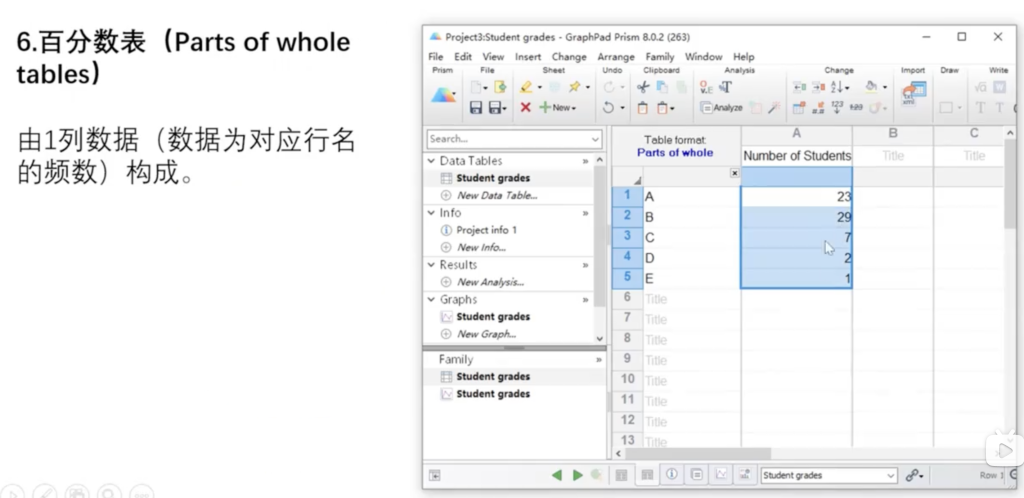Open the Insert menu

[528, 57]
